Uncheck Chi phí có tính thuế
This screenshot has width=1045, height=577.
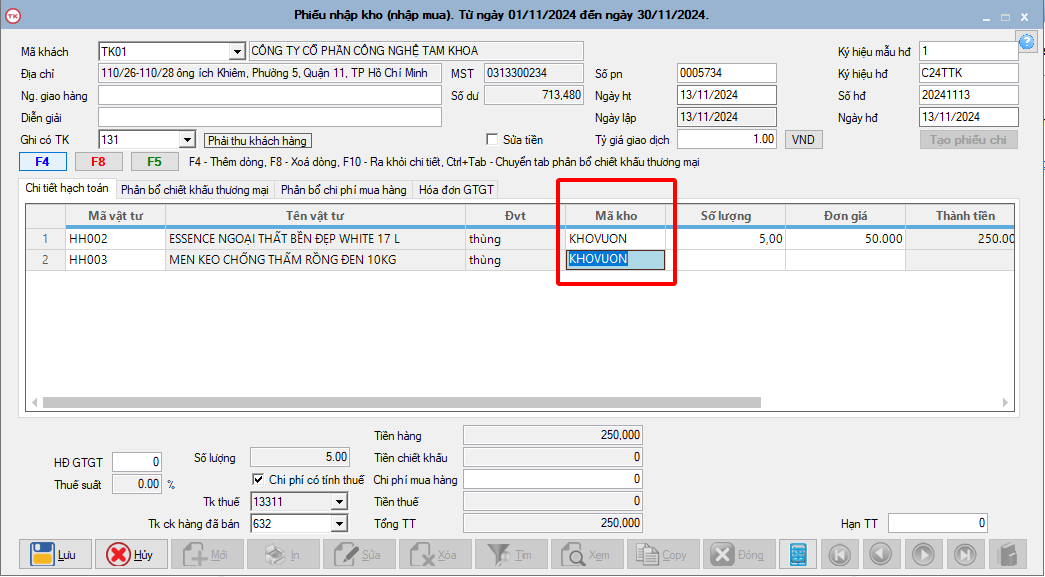[259, 480]
